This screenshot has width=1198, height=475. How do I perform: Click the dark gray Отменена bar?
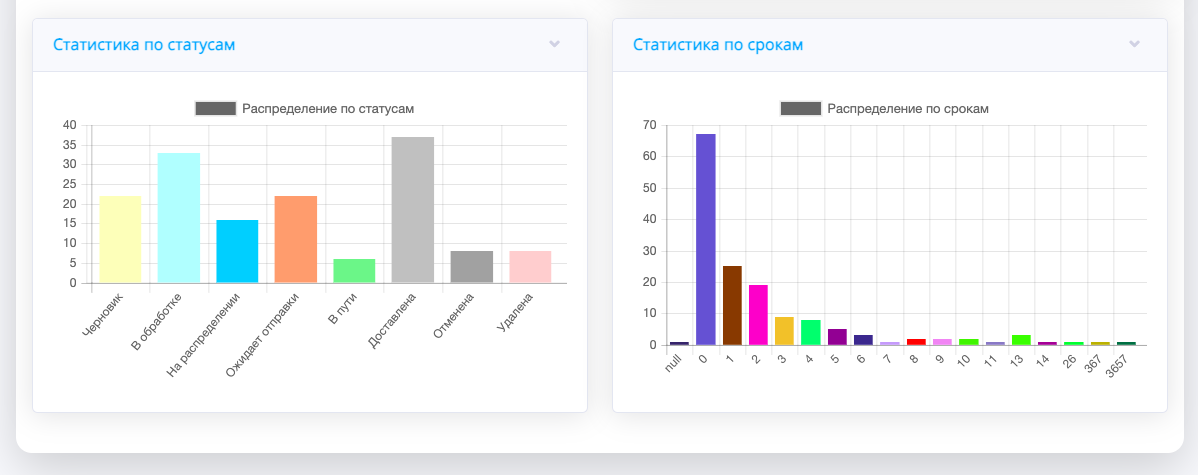coord(471,267)
